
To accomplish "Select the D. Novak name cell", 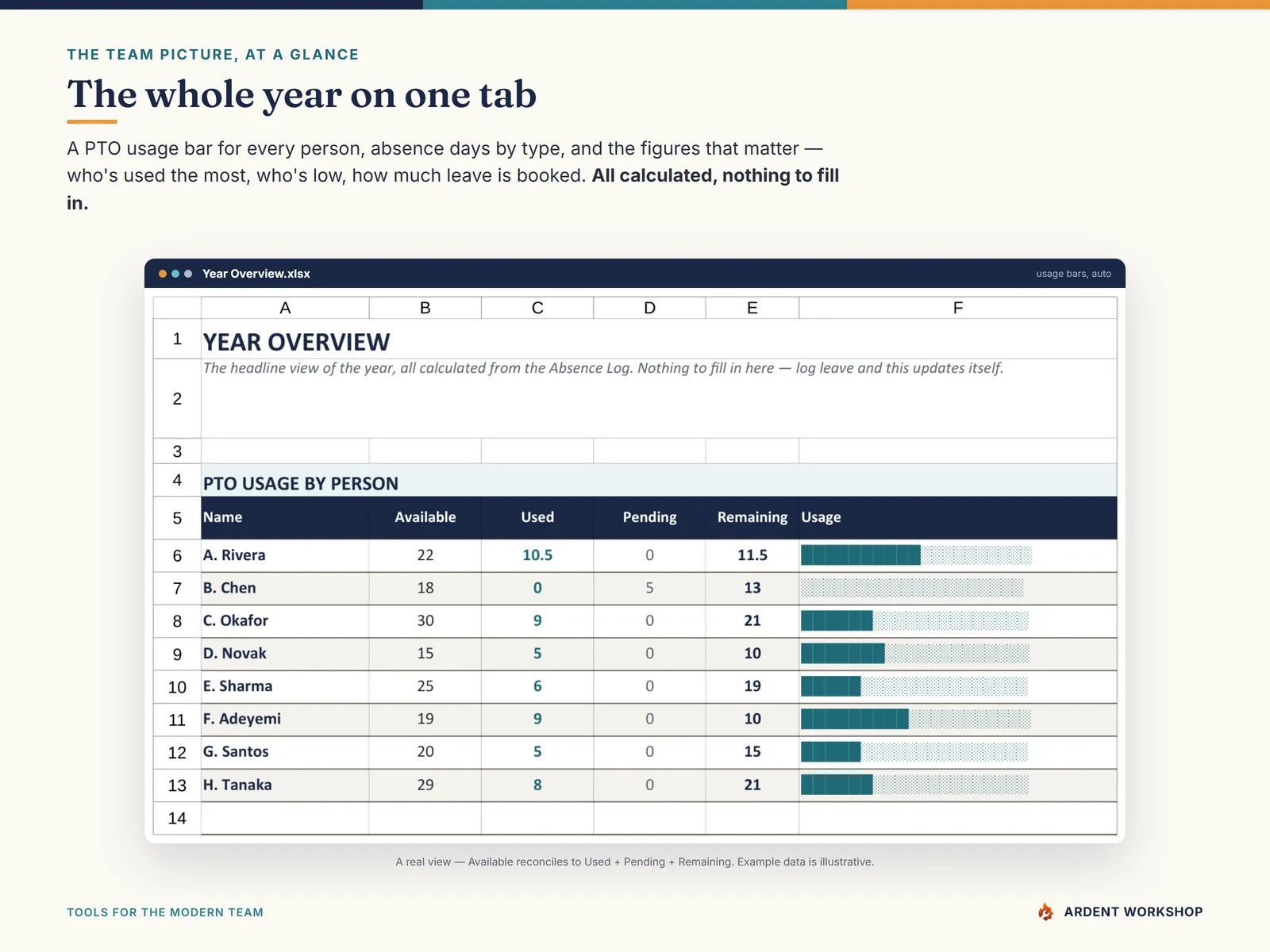I will pos(285,654).
